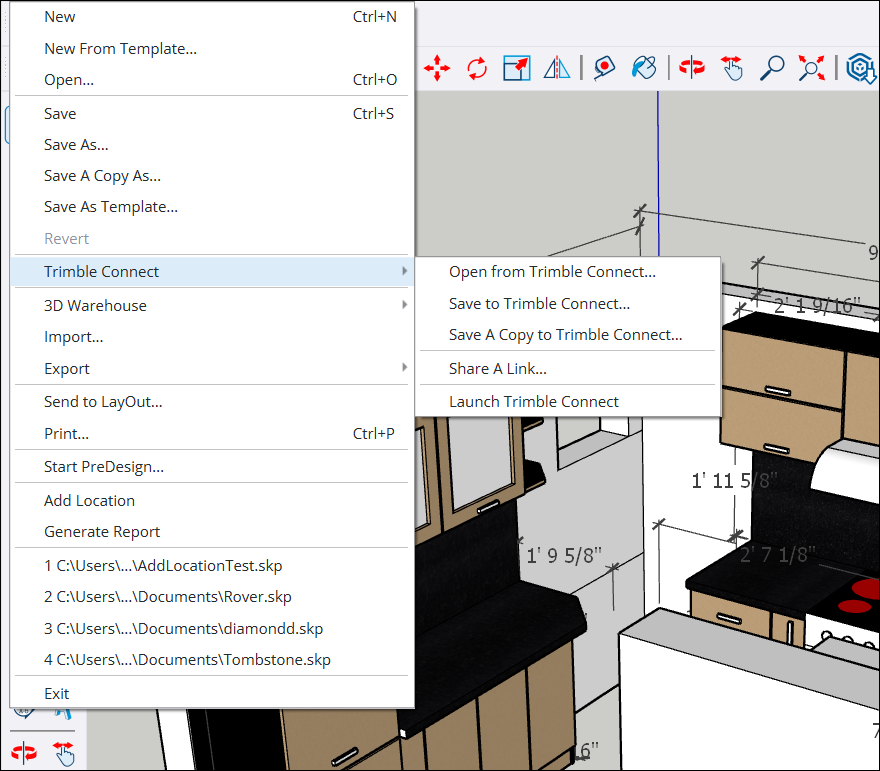Select the Pan tool in the toolbar
This screenshot has height=771, width=880.
[x=731, y=68]
